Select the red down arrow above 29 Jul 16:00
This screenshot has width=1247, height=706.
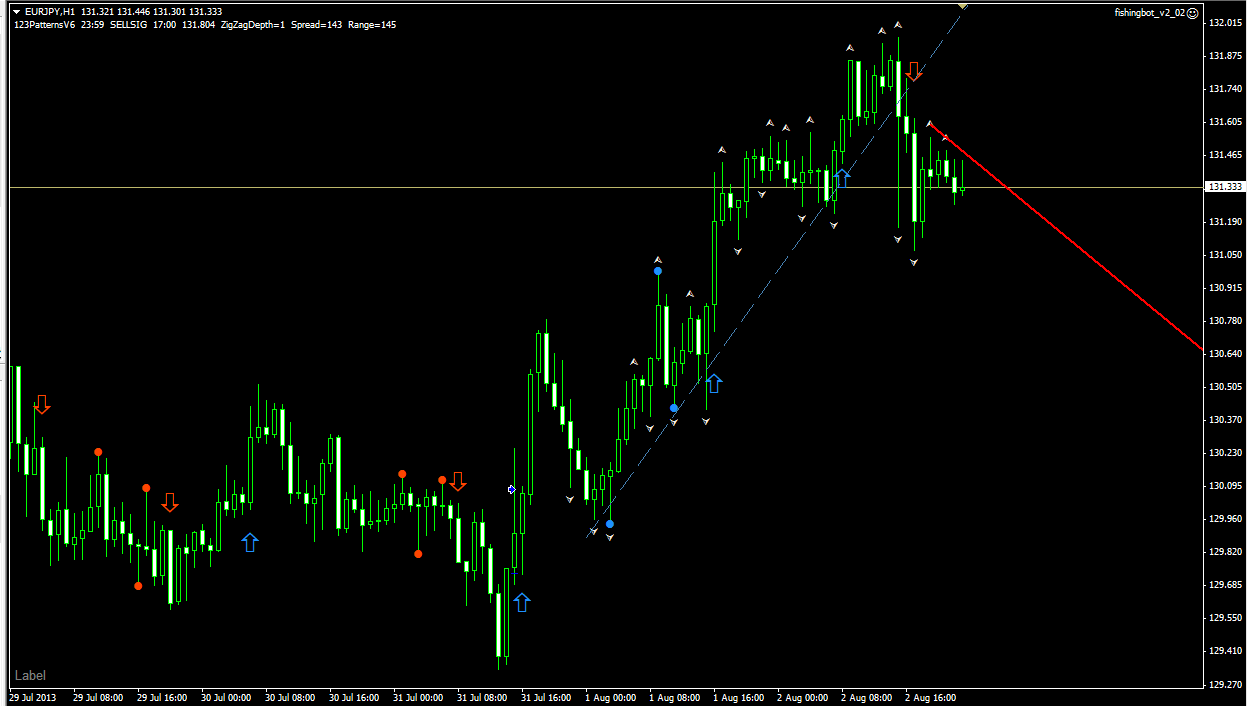[170, 502]
